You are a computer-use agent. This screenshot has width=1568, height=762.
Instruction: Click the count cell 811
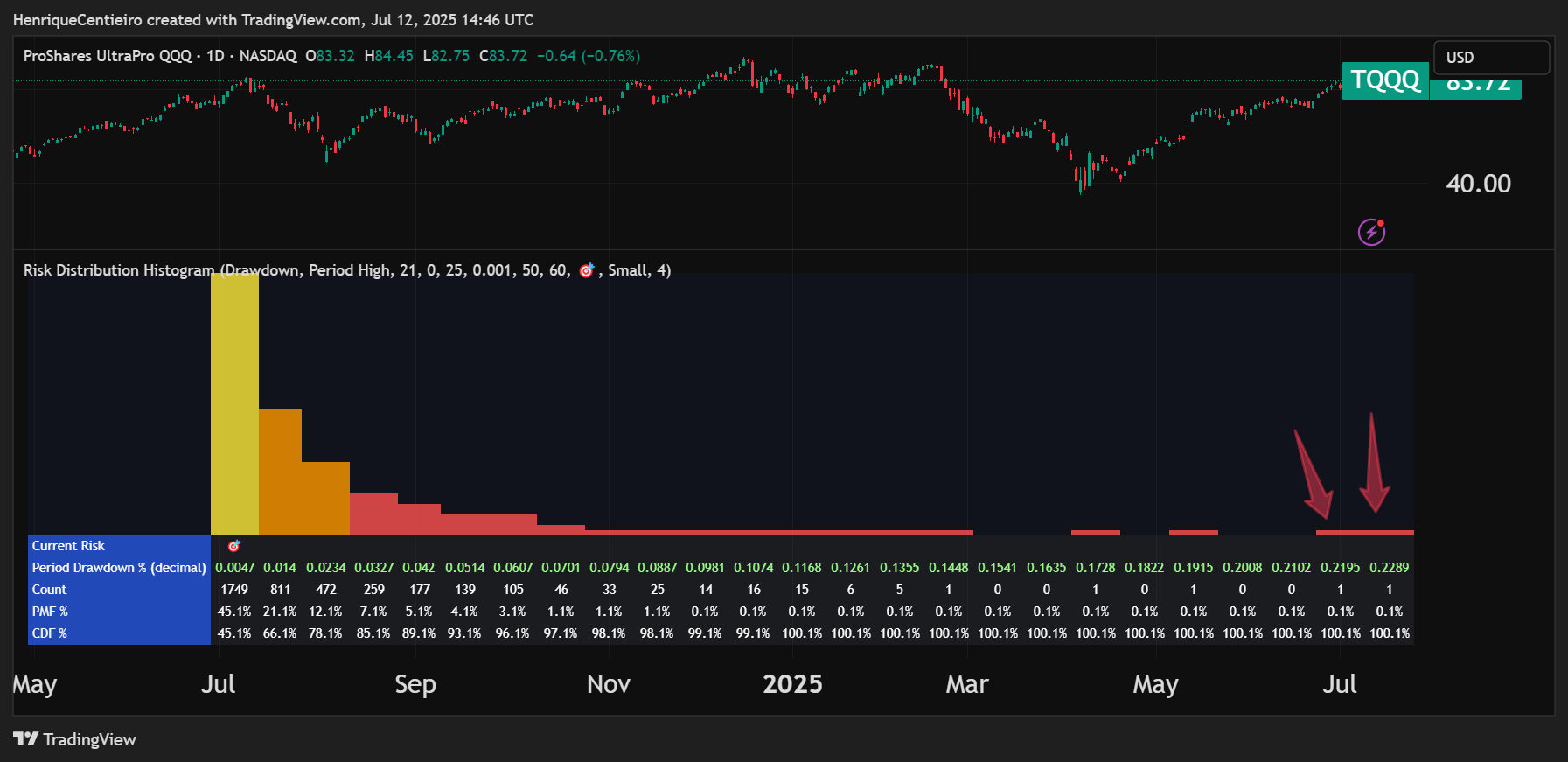click(280, 590)
